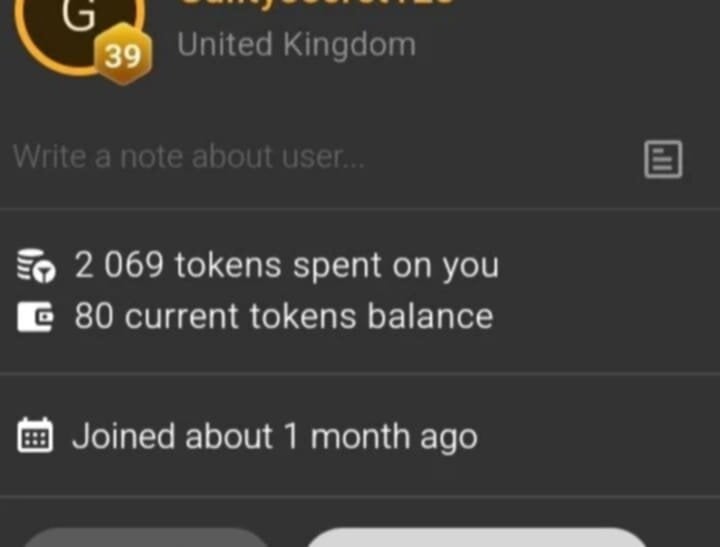The width and height of the screenshot is (720, 547).
Task: Click the word 'Kingdom' under the username
Action: tap(349, 45)
